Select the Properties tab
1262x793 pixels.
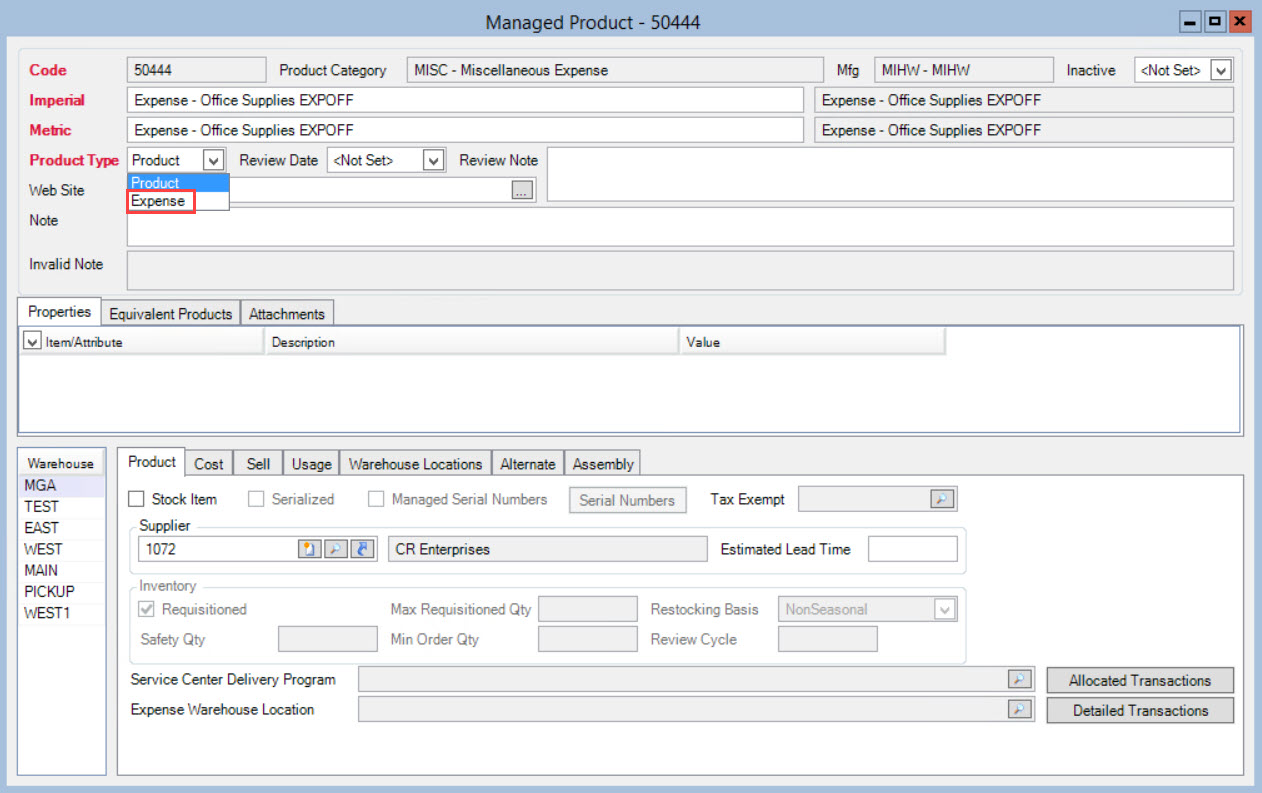point(59,312)
